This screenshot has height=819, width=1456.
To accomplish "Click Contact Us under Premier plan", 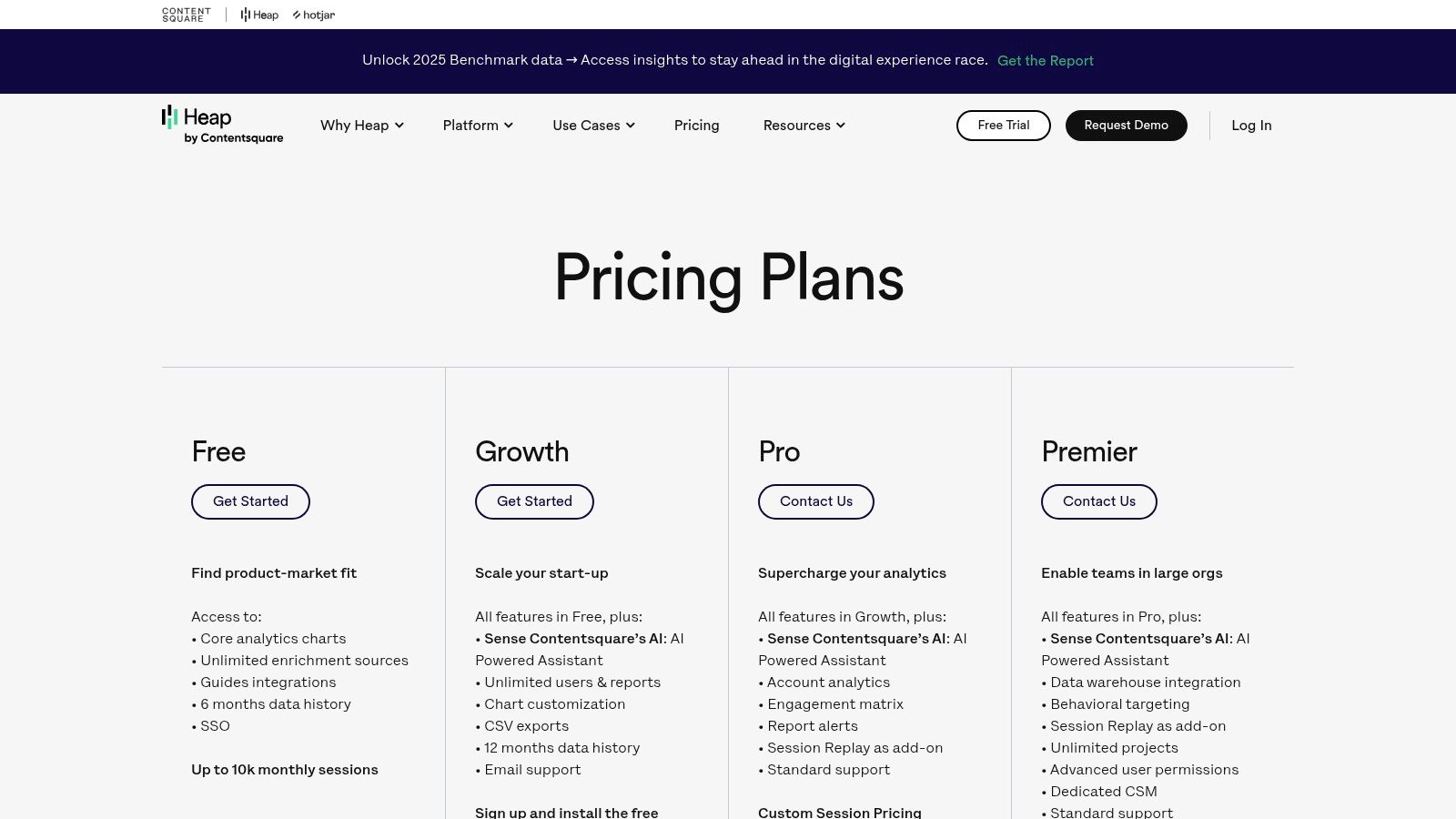I will coord(1098,501).
